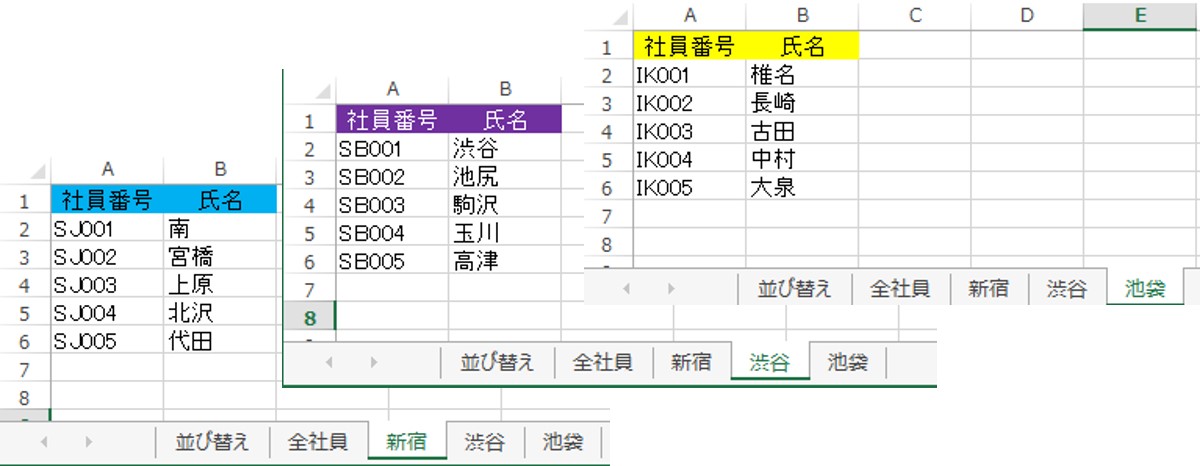Select column D header in the IK sheet window
Screen dimensions: 1200x466
point(1027,15)
